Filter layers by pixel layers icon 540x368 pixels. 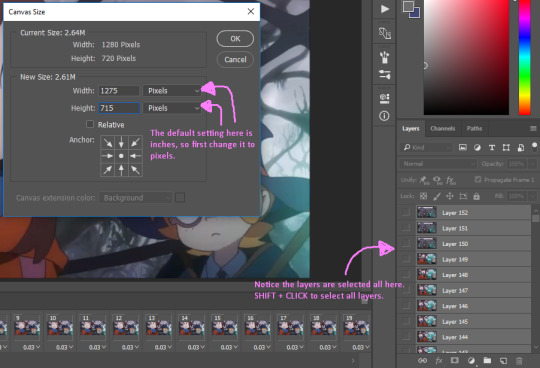pos(463,147)
